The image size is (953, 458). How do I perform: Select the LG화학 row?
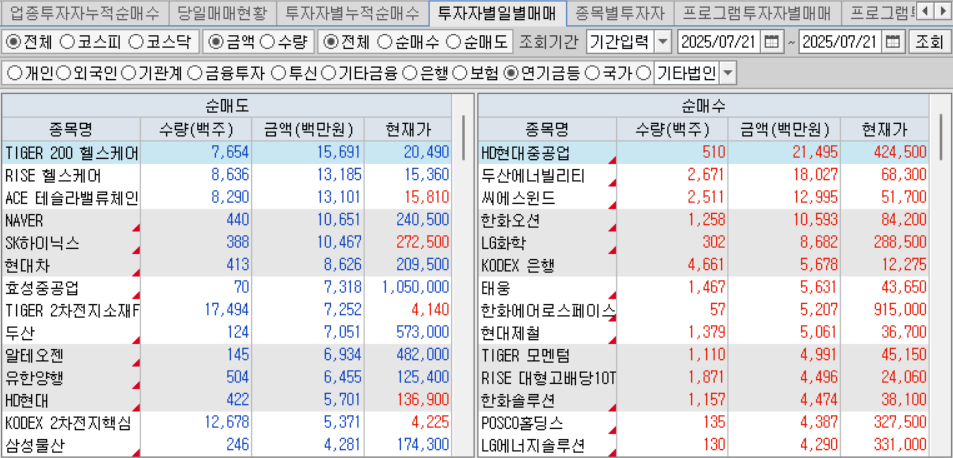pos(703,243)
